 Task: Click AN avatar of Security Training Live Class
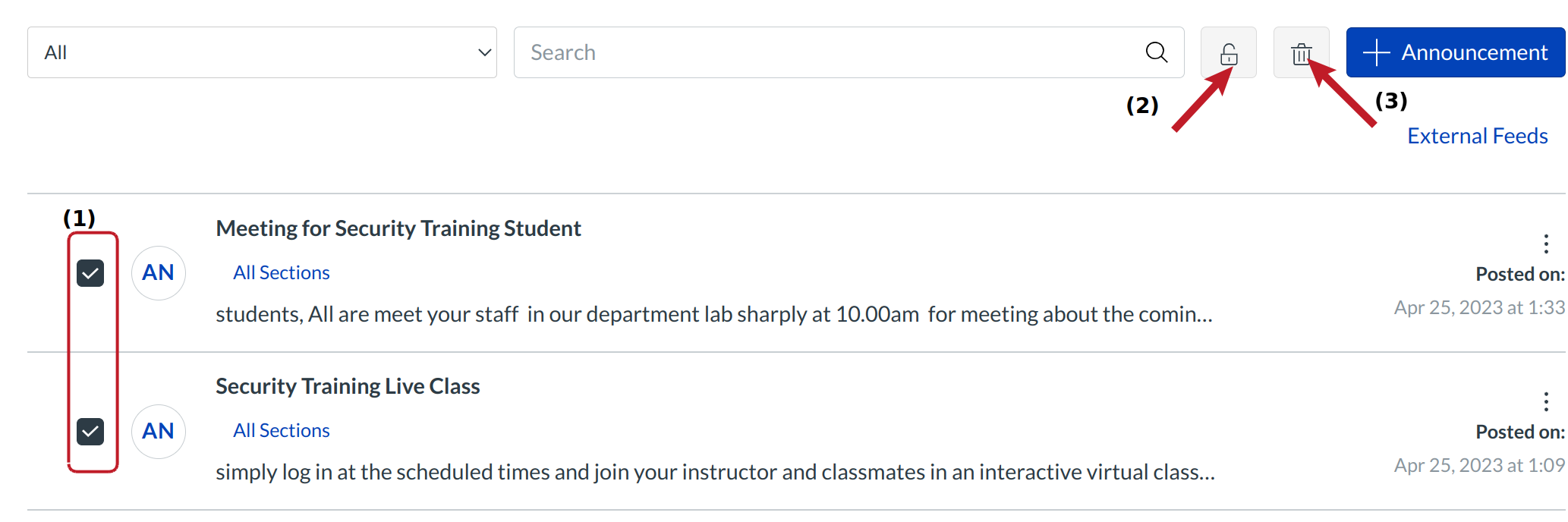coord(159,431)
